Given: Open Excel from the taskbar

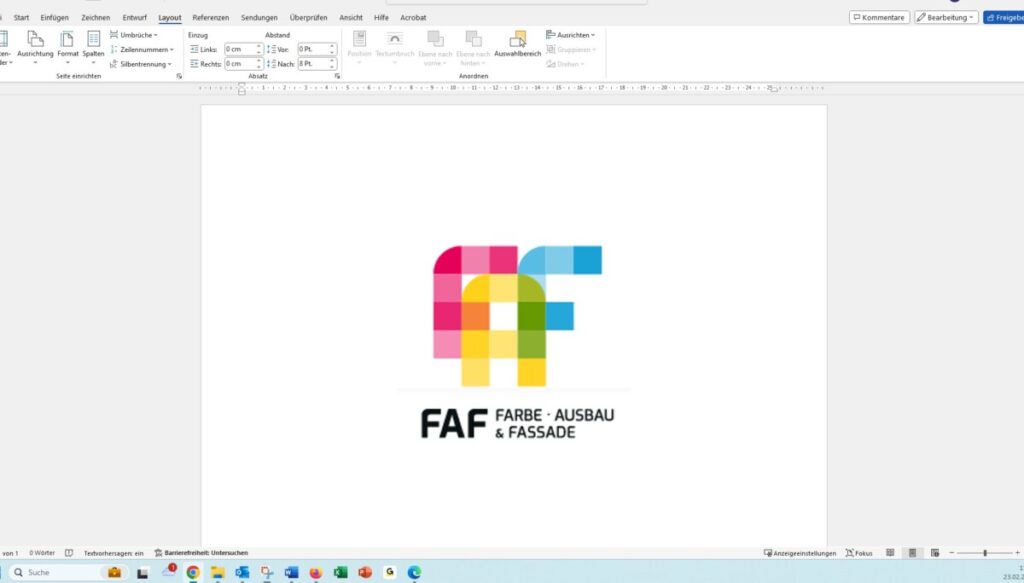Looking at the screenshot, I should [340, 573].
